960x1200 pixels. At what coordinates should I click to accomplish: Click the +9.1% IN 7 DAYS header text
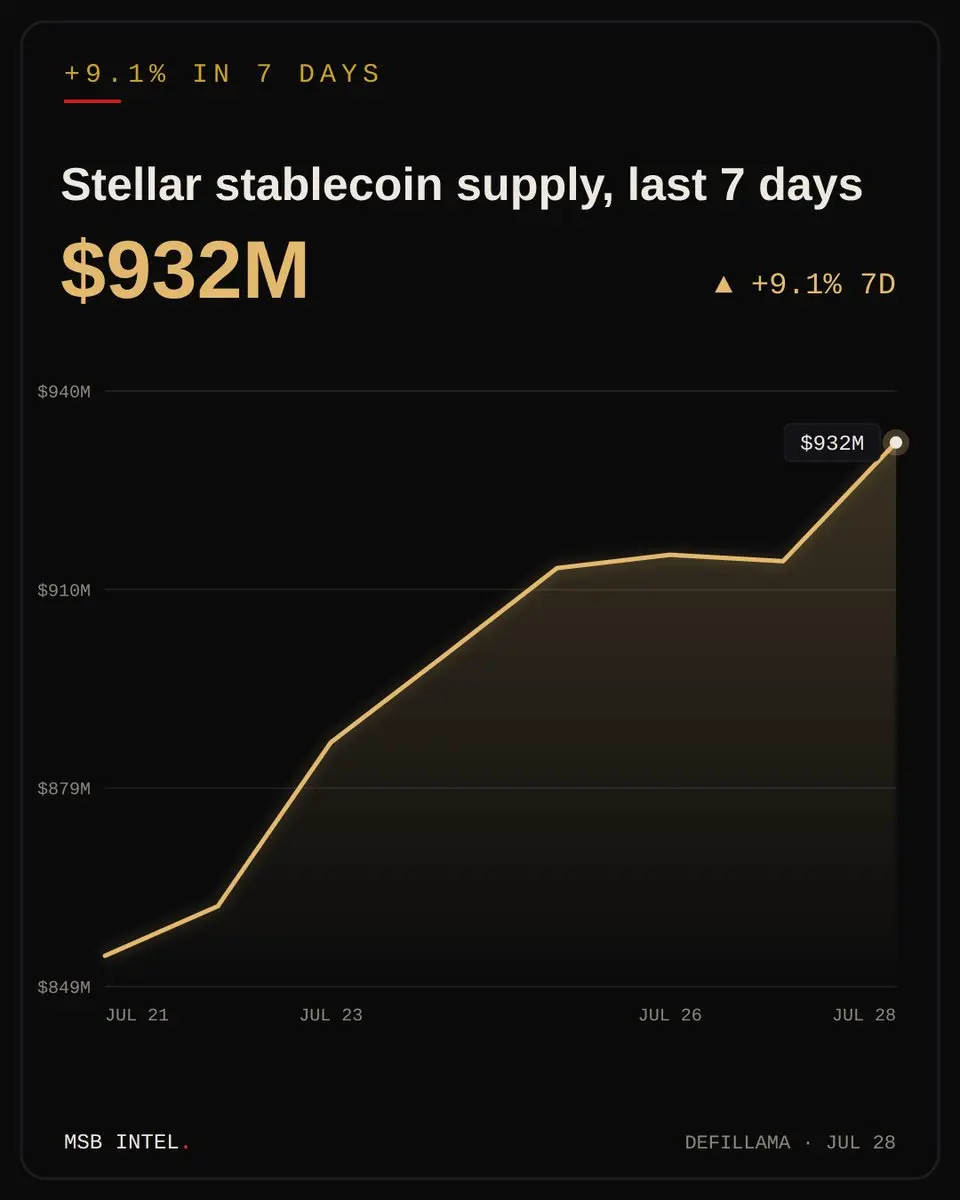(x=222, y=74)
